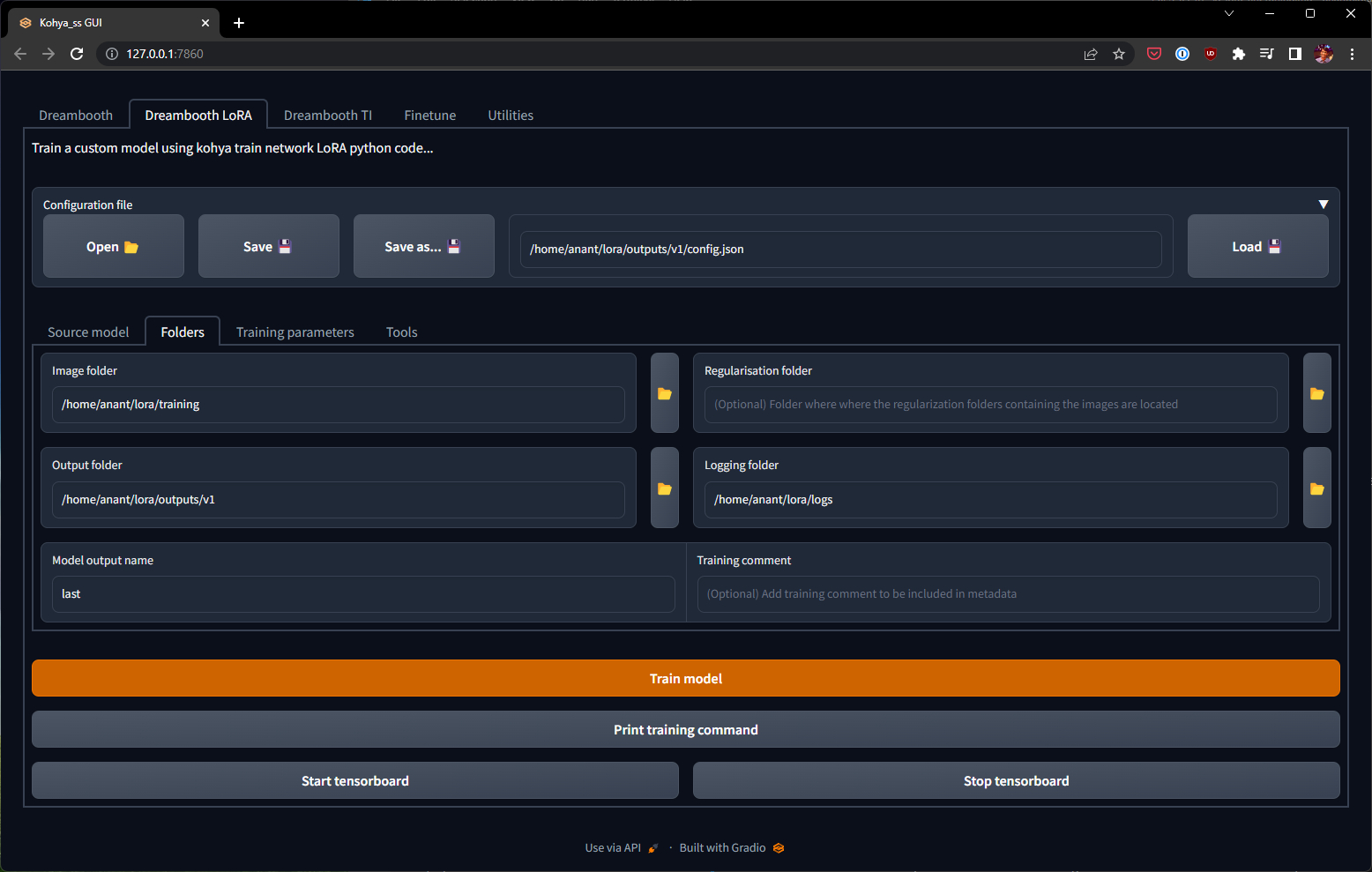1372x872 pixels.
Task: Select the Folders sub-tab
Action: pos(183,332)
